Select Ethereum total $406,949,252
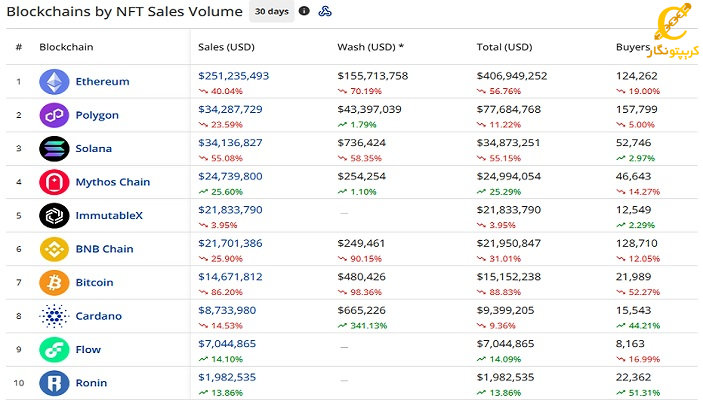This screenshot has height=400, width=703. click(512, 76)
